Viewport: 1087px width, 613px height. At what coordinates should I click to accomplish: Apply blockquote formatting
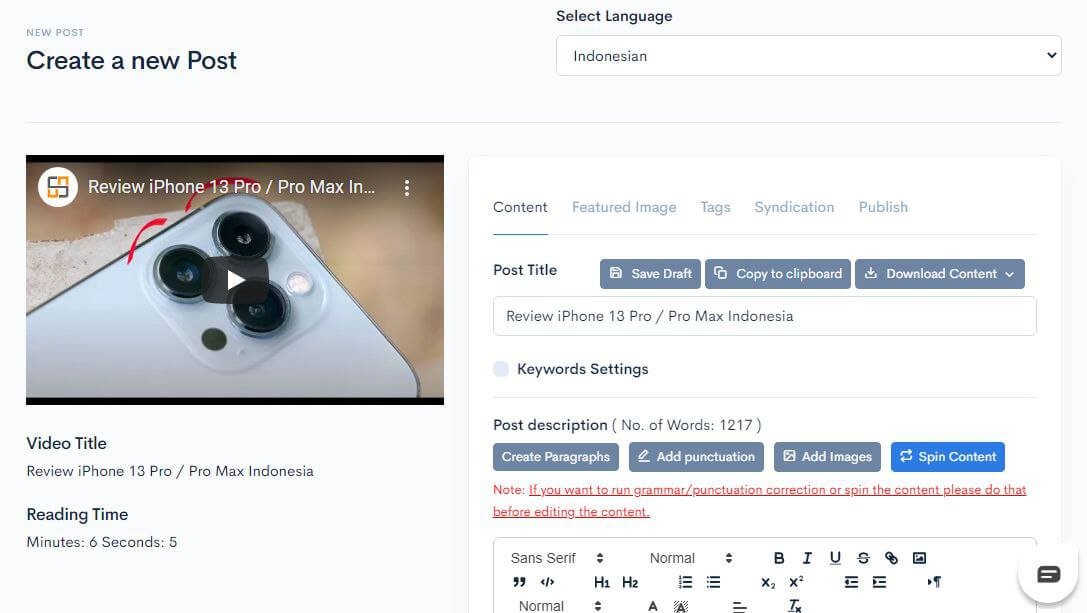pos(519,582)
